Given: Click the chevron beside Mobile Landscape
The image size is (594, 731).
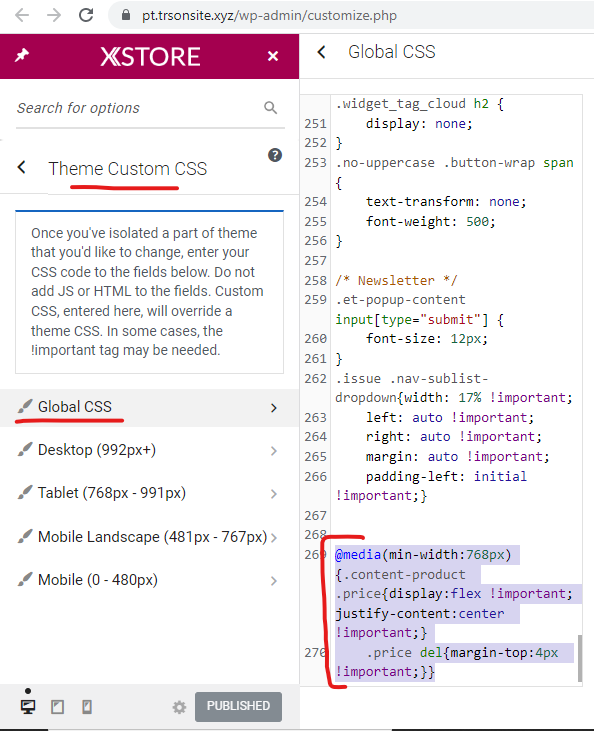Looking at the screenshot, I should click(274, 538).
